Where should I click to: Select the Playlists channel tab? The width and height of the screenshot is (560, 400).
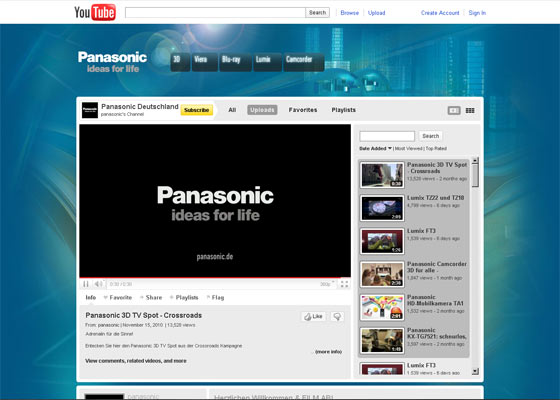pyautogui.click(x=344, y=110)
